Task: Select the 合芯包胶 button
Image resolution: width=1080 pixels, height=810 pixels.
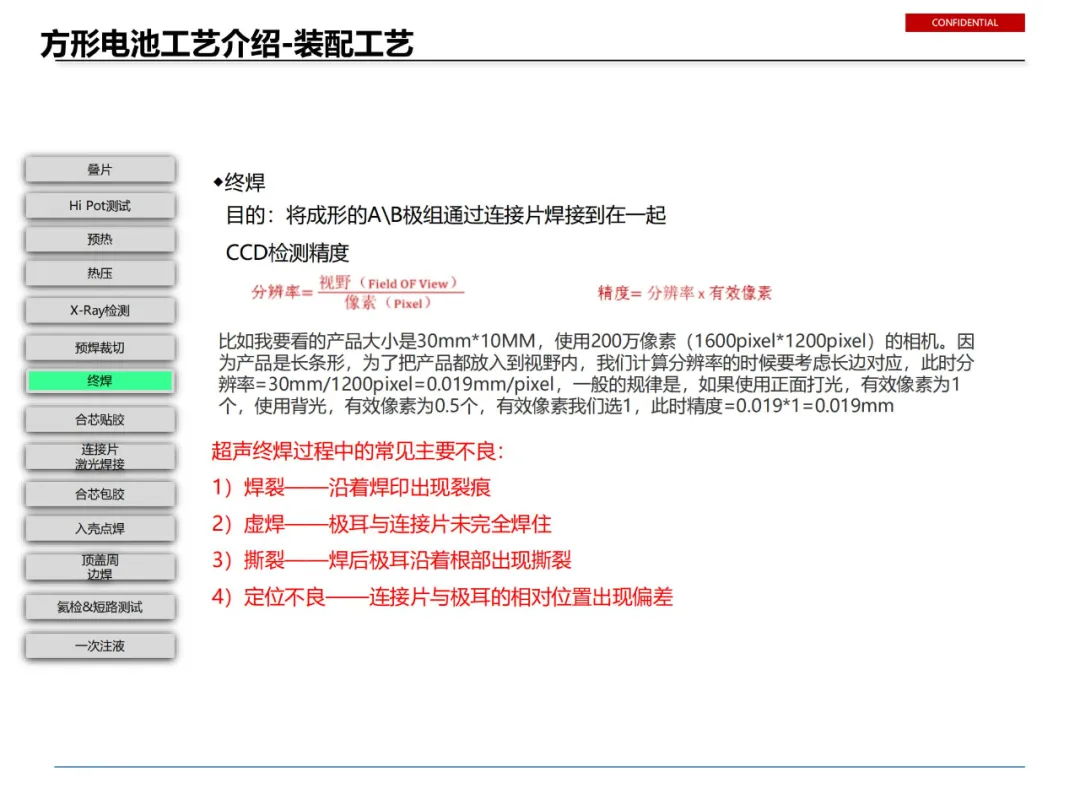Action: pyautogui.click(x=100, y=494)
